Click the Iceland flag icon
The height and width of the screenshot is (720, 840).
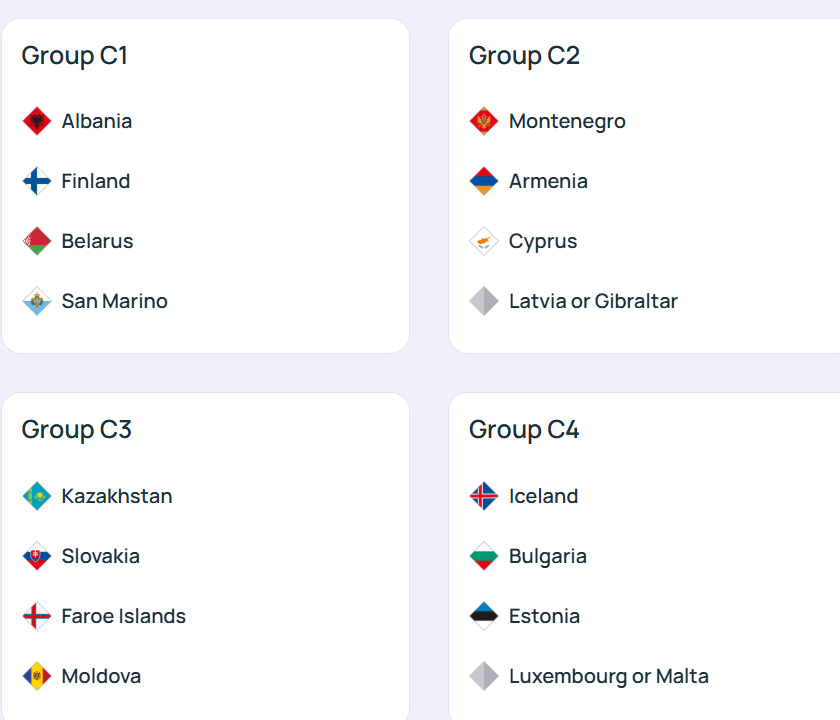(x=484, y=496)
